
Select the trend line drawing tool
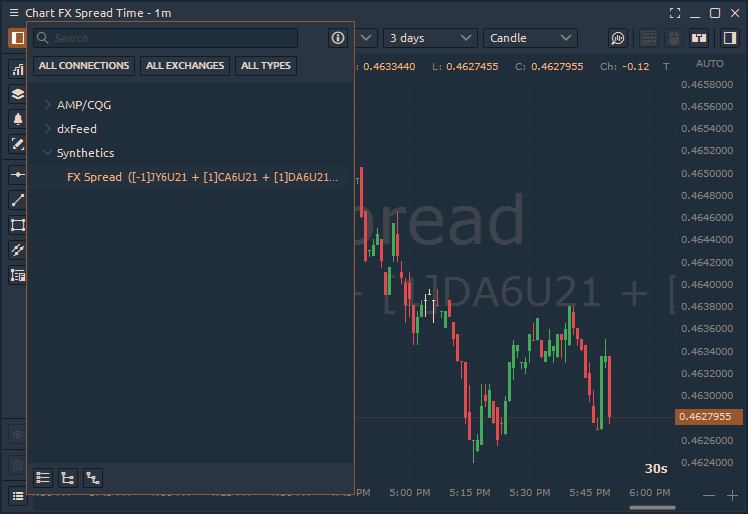17,200
